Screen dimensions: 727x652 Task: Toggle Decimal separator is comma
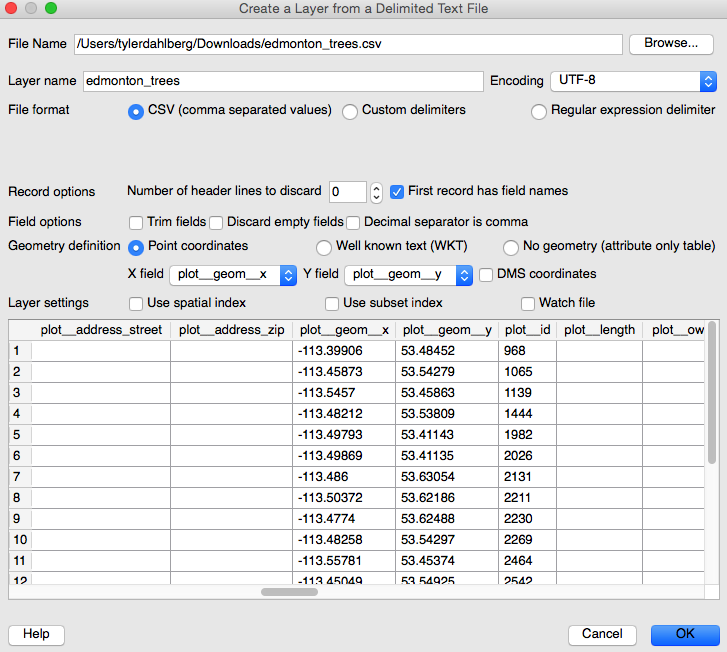(353, 223)
